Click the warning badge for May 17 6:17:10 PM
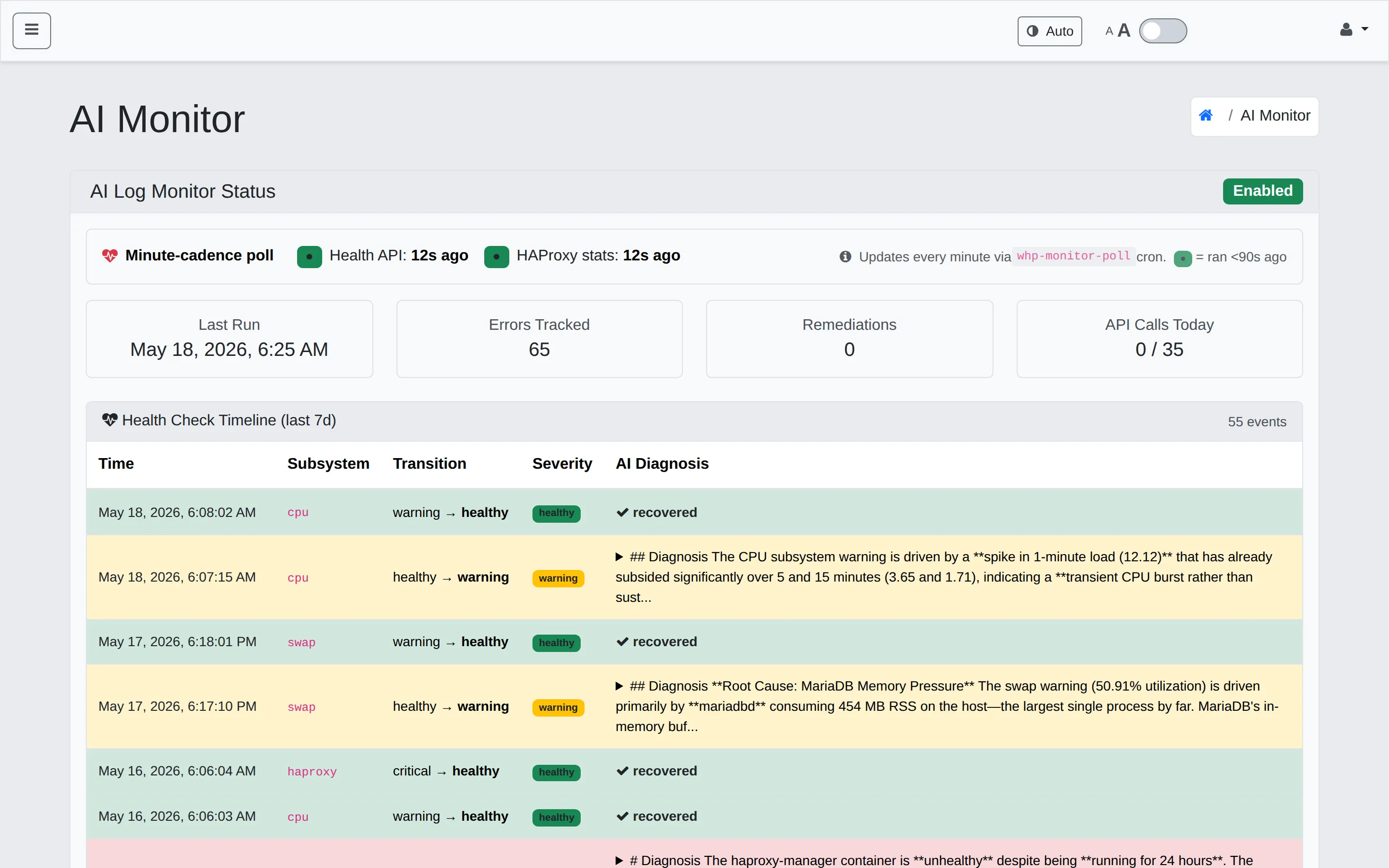 [558, 707]
